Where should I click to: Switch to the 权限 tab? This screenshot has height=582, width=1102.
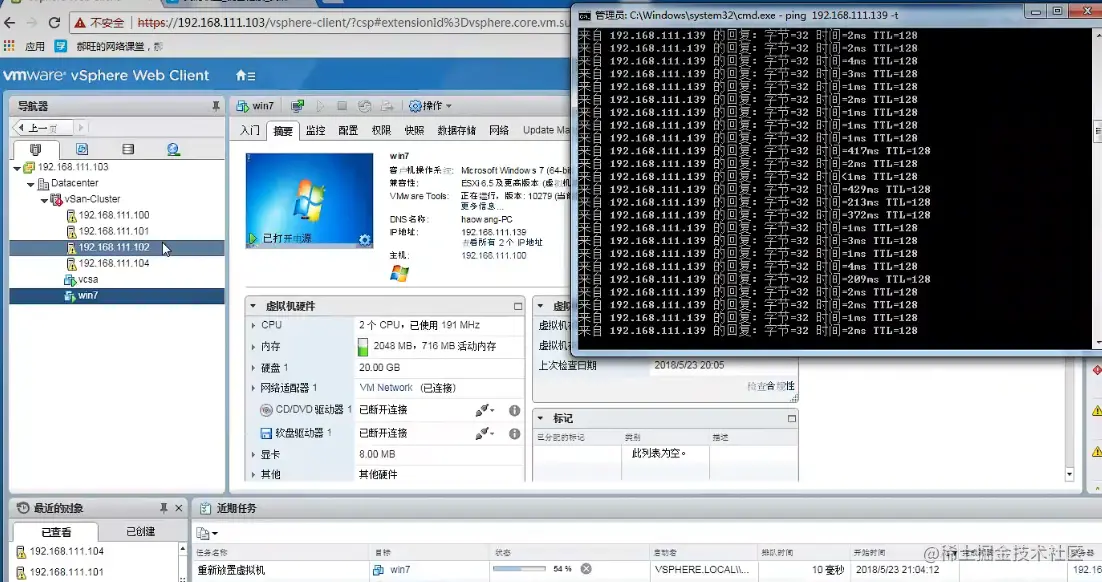coord(381,130)
